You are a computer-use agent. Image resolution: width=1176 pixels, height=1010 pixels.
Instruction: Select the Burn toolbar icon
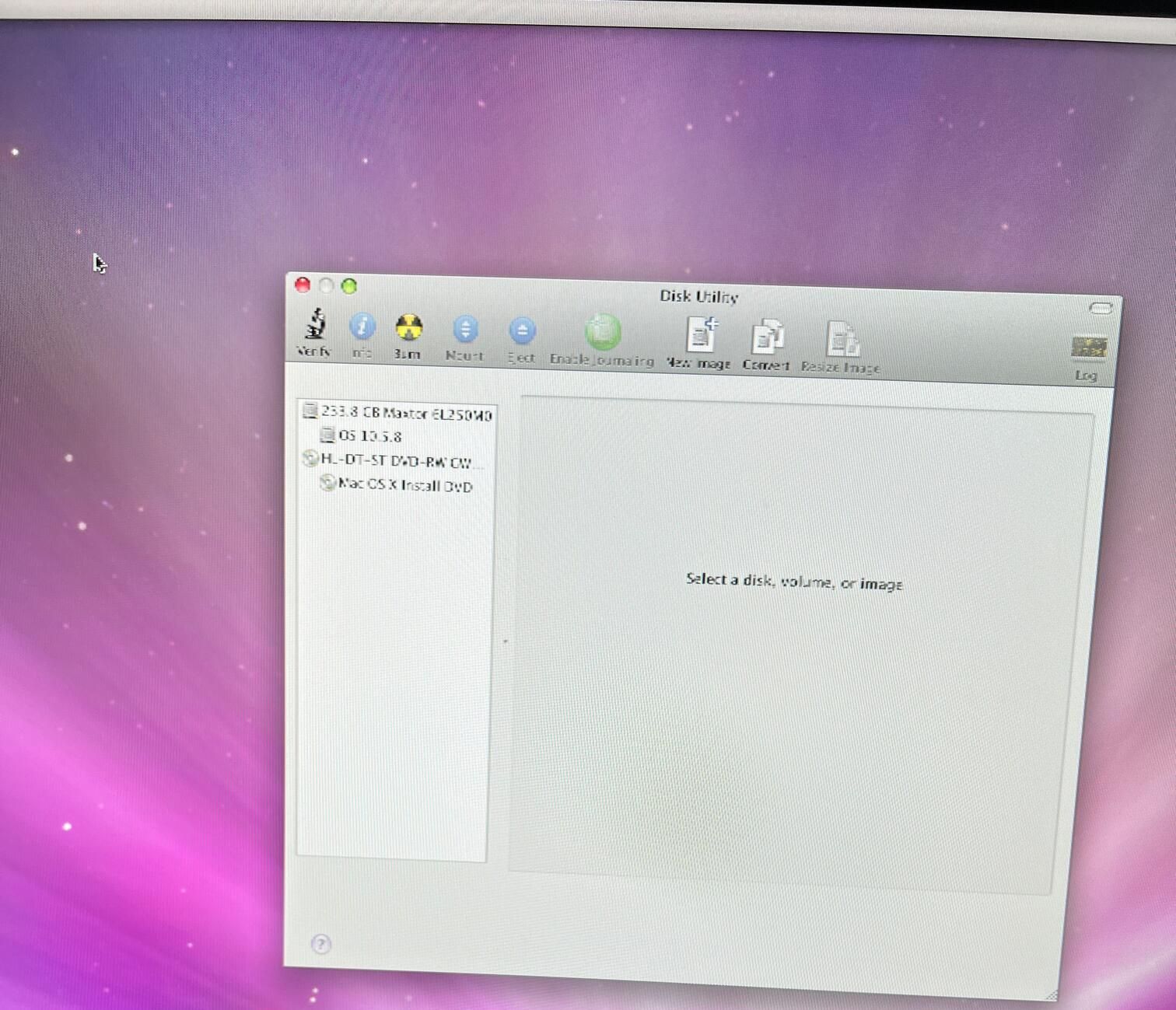[408, 327]
